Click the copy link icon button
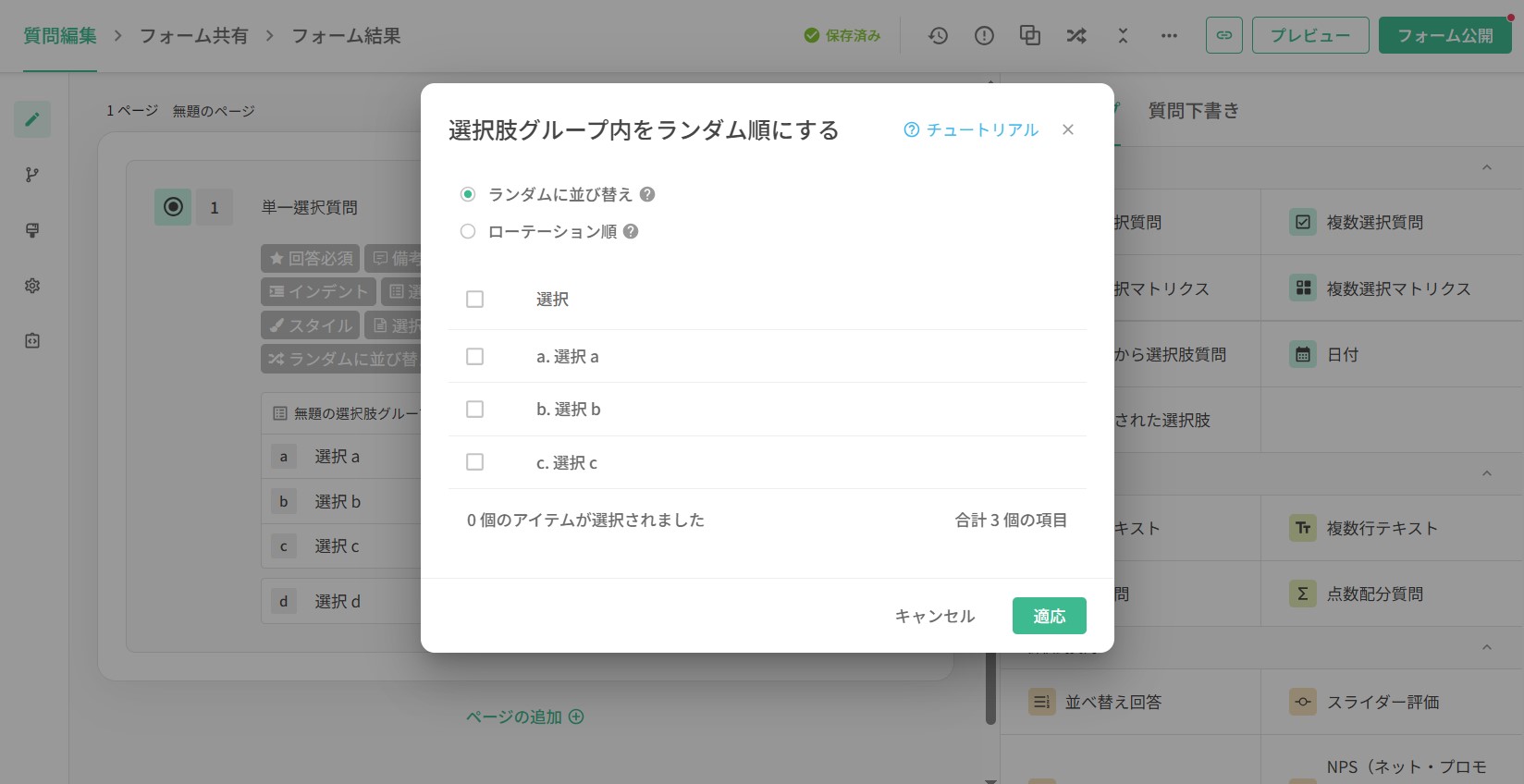The height and width of the screenshot is (784, 1524). tap(1224, 35)
